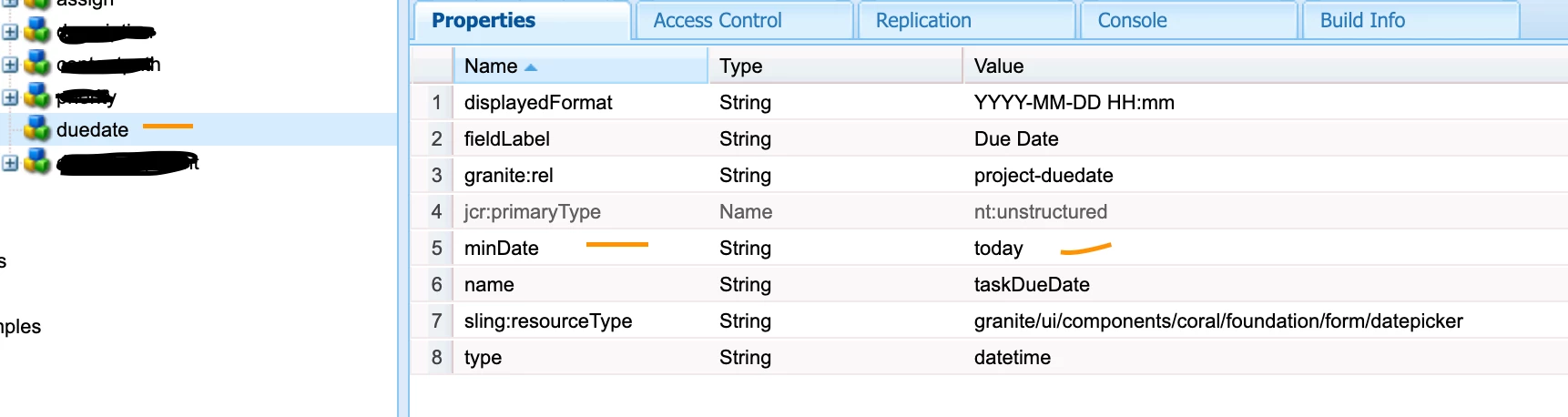Viewport: 1568px width, 417px height.
Task: Click the minDate value "today"
Action: coord(999,249)
